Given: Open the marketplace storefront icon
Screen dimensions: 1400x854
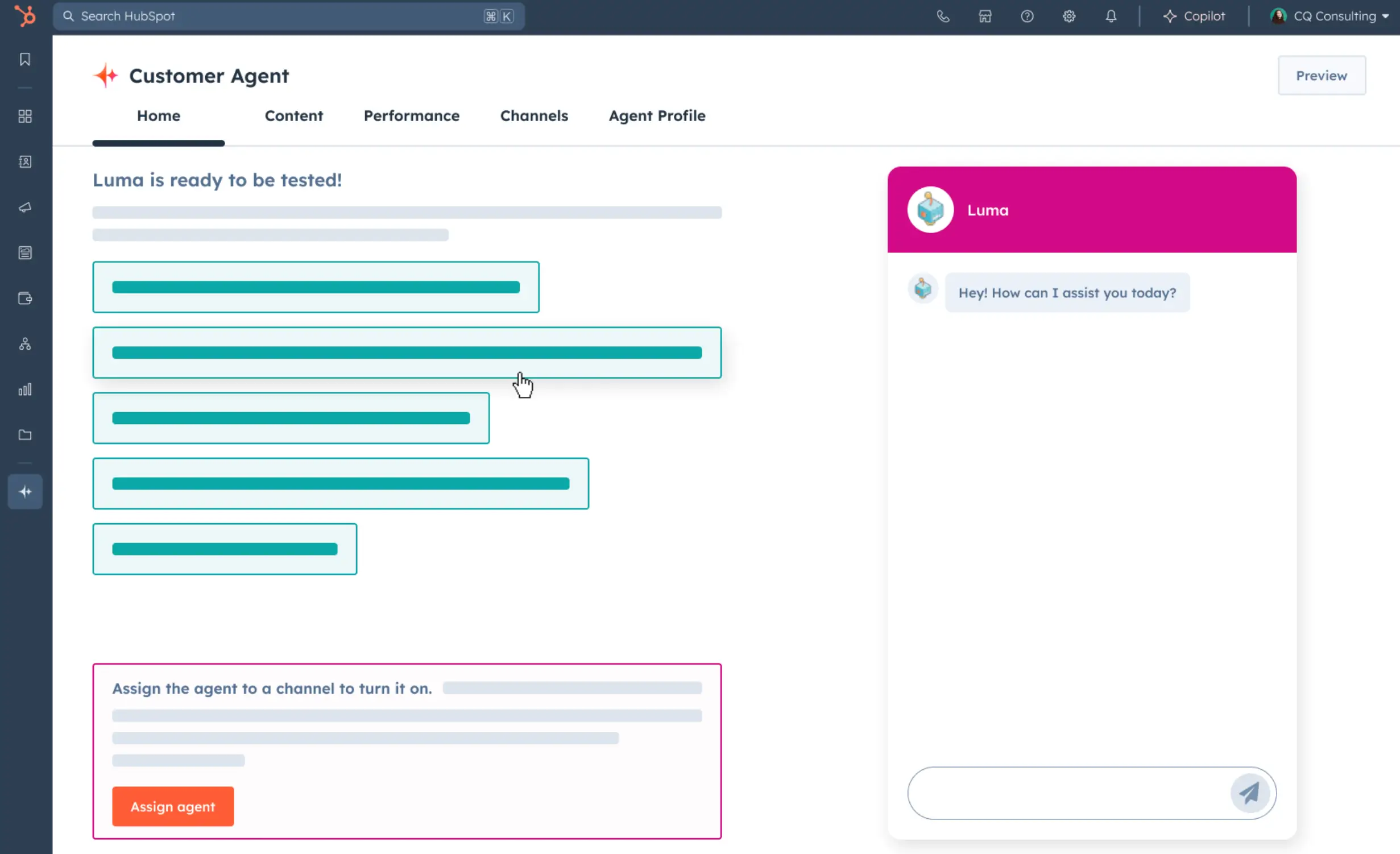Looking at the screenshot, I should [x=985, y=16].
